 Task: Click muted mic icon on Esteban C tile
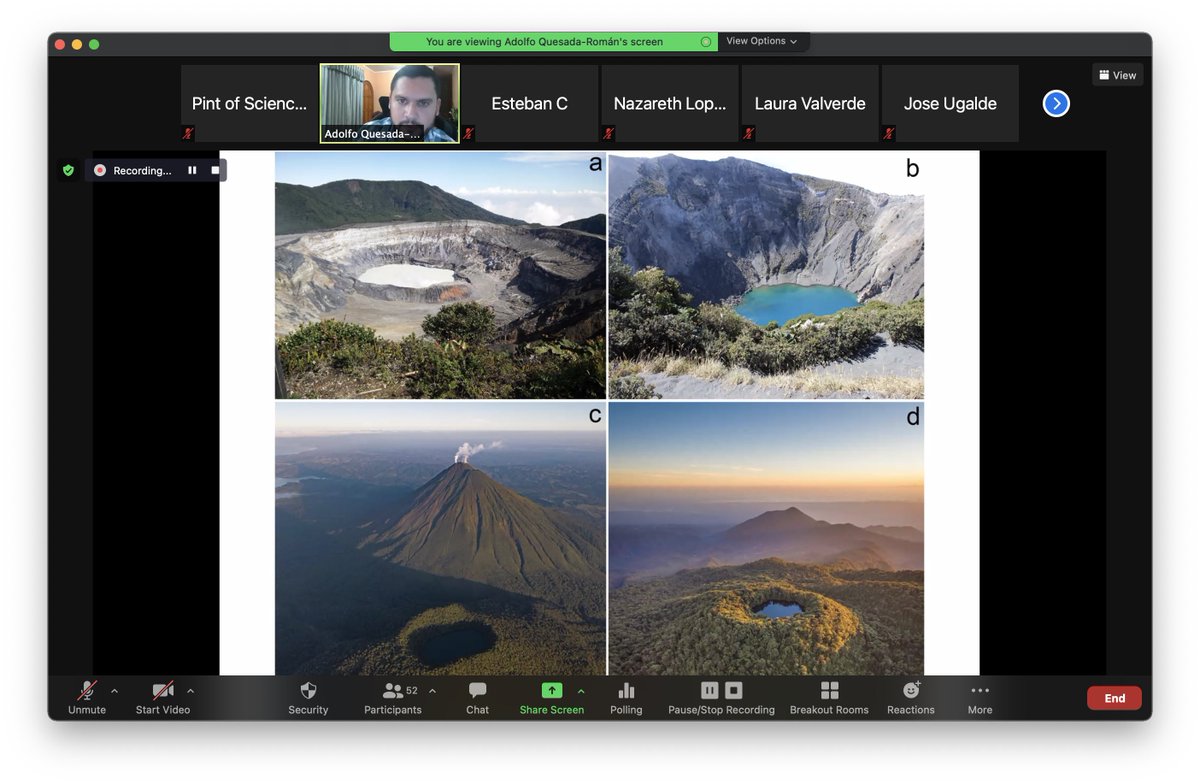(468, 133)
